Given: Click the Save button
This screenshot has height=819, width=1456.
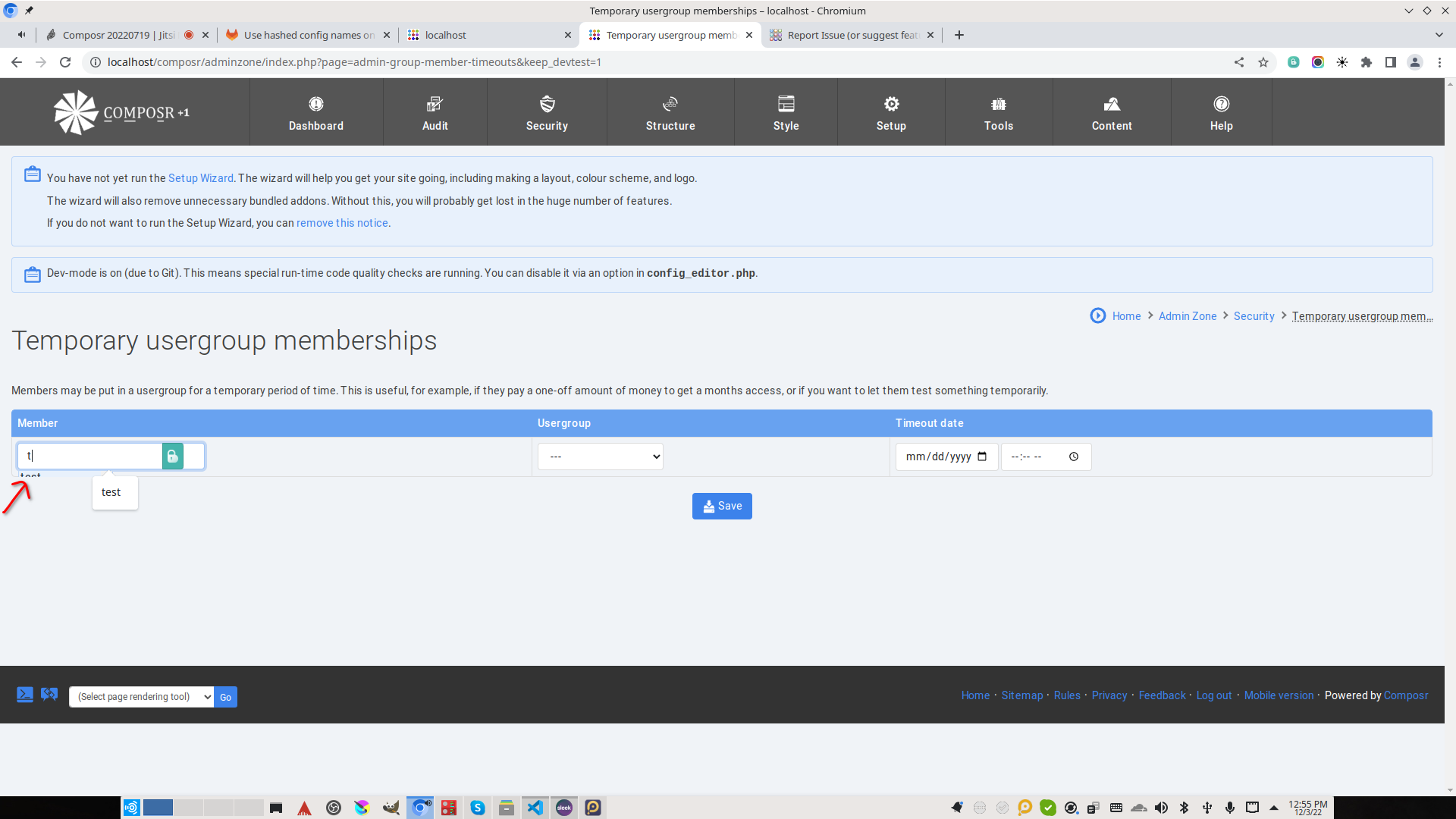Looking at the screenshot, I should click(x=721, y=506).
